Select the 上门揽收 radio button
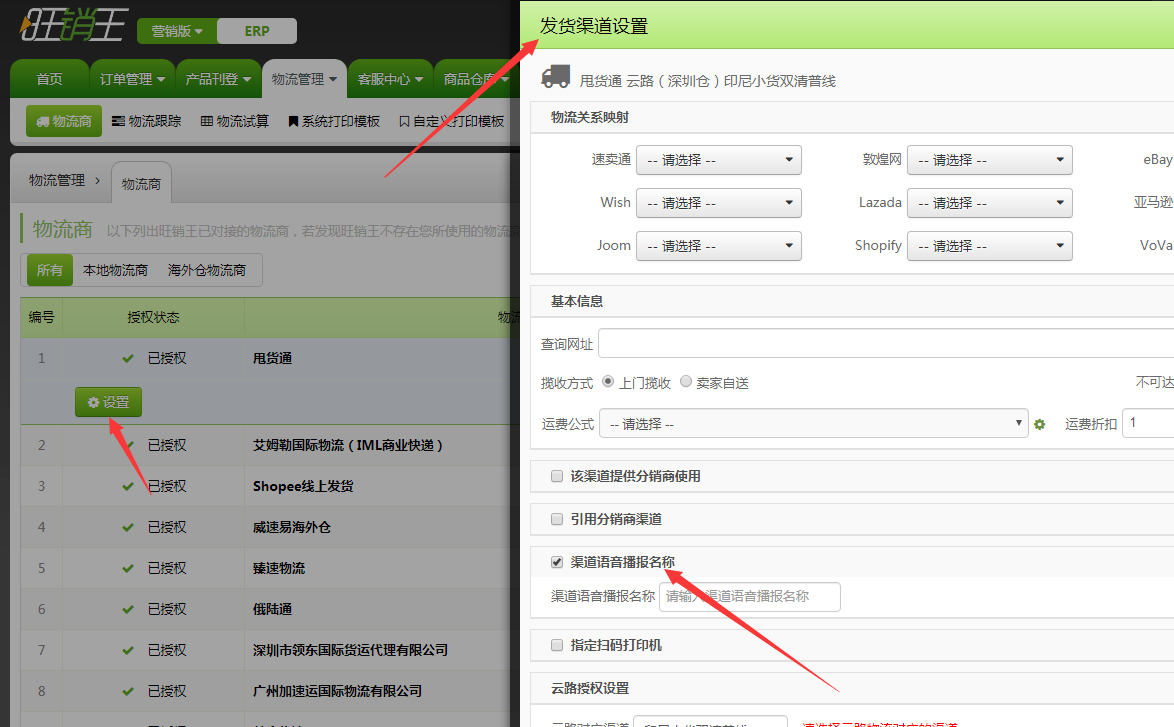 click(x=608, y=382)
